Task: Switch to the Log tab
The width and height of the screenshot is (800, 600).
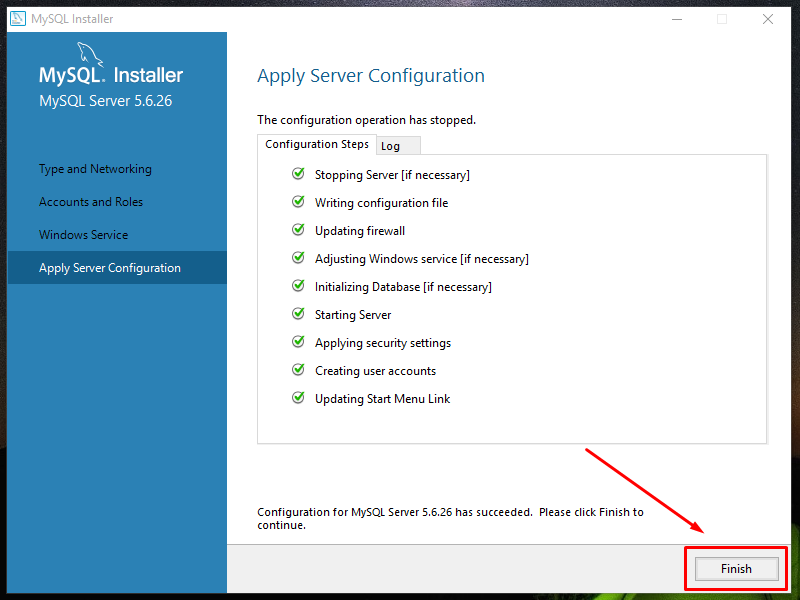Action: coord(396,145)
